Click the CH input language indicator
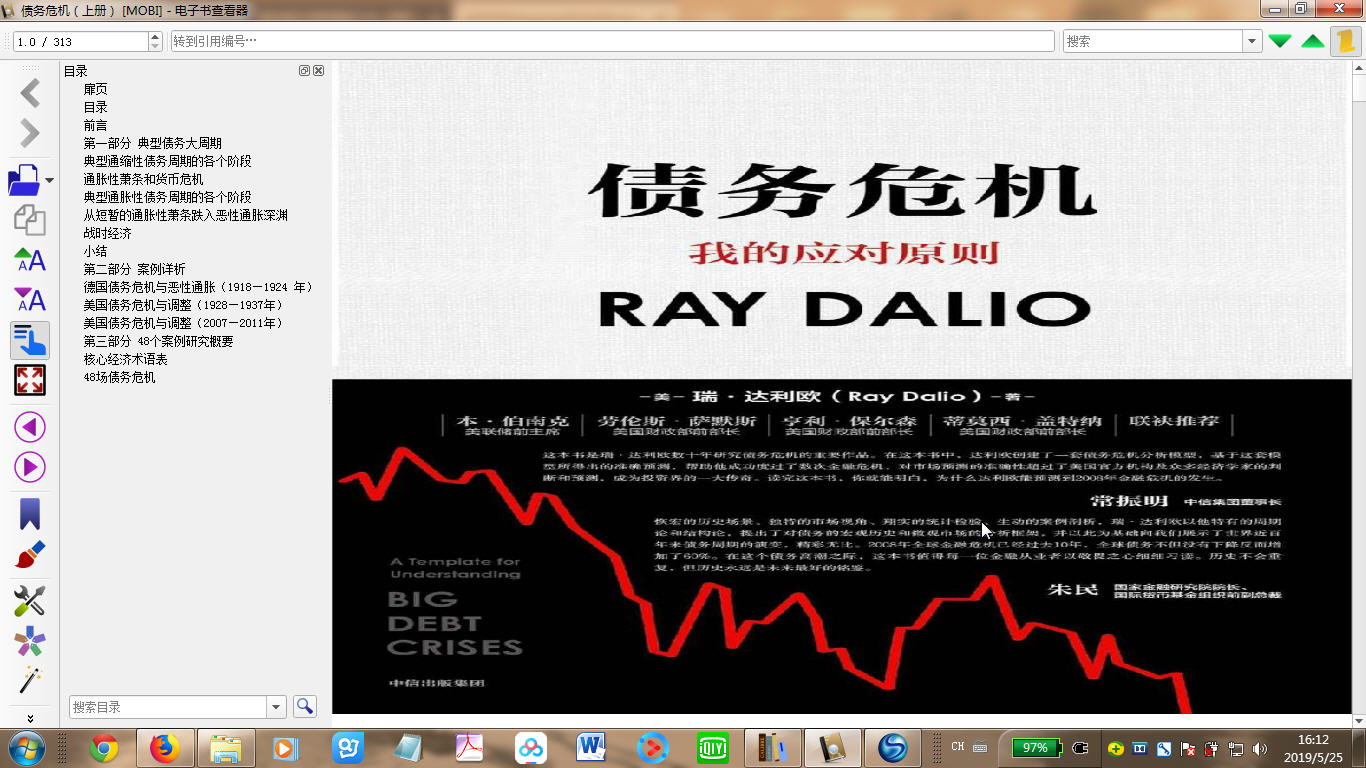The image size is (1366, 768). (x=958, y=747)
